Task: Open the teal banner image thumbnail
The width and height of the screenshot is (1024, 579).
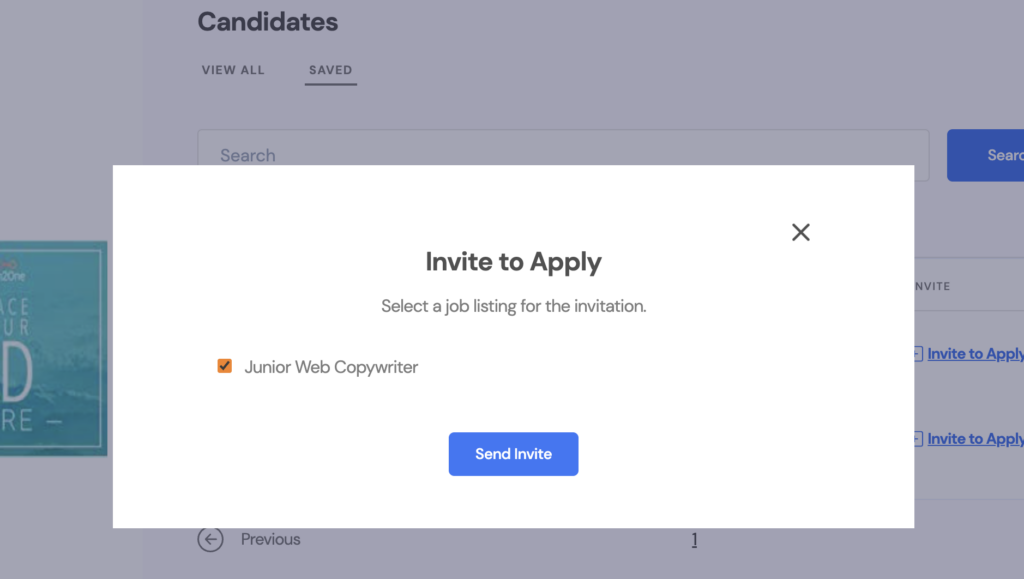Action: tap(53, 348)
